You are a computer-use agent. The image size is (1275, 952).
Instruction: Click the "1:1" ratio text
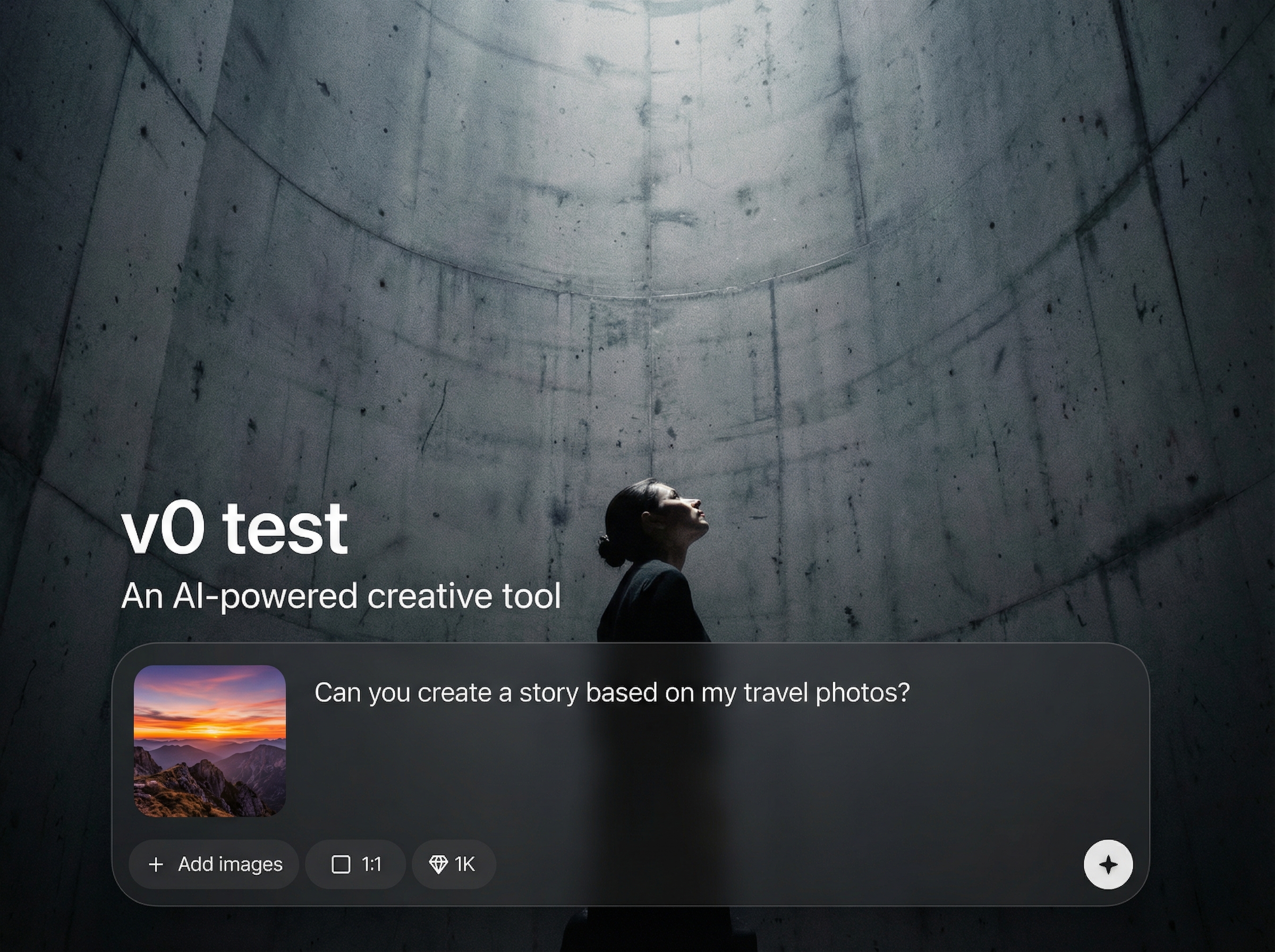click(x=371, y=864)
